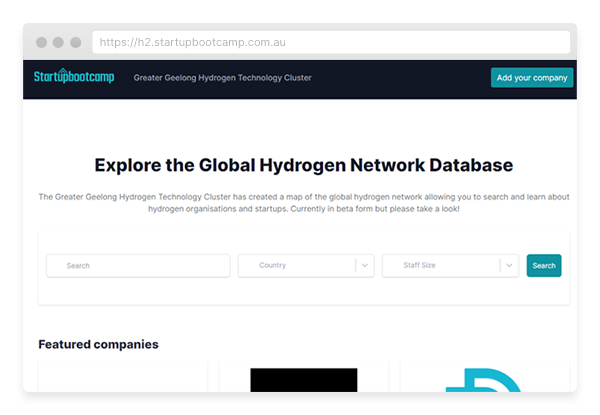The image size is (600, 415).
Task: Click the first gray browser window dot
Action: click(x=41, y=42)
